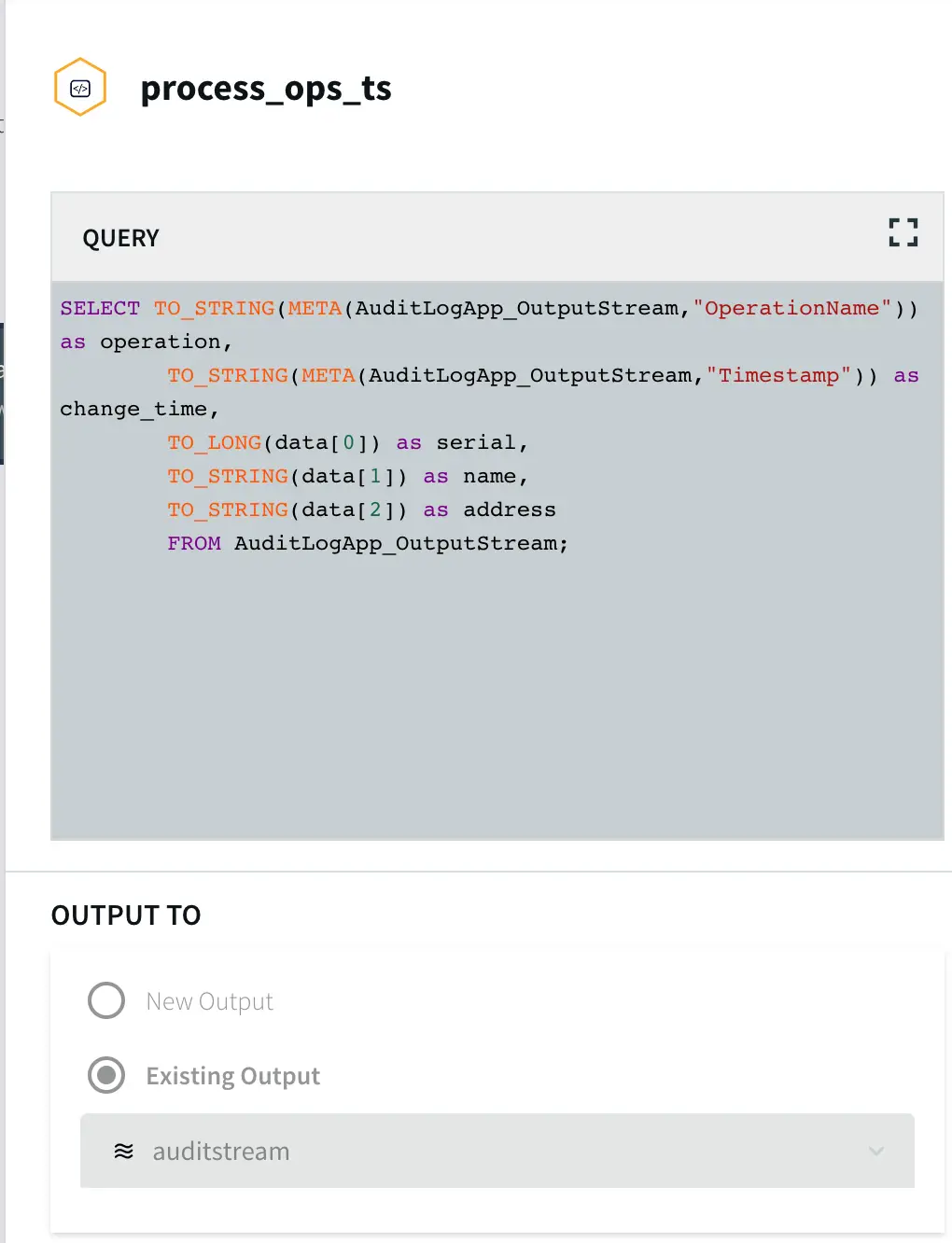
Task: Click the TO_LONG function in the query
Action: [x=214, y=443]
